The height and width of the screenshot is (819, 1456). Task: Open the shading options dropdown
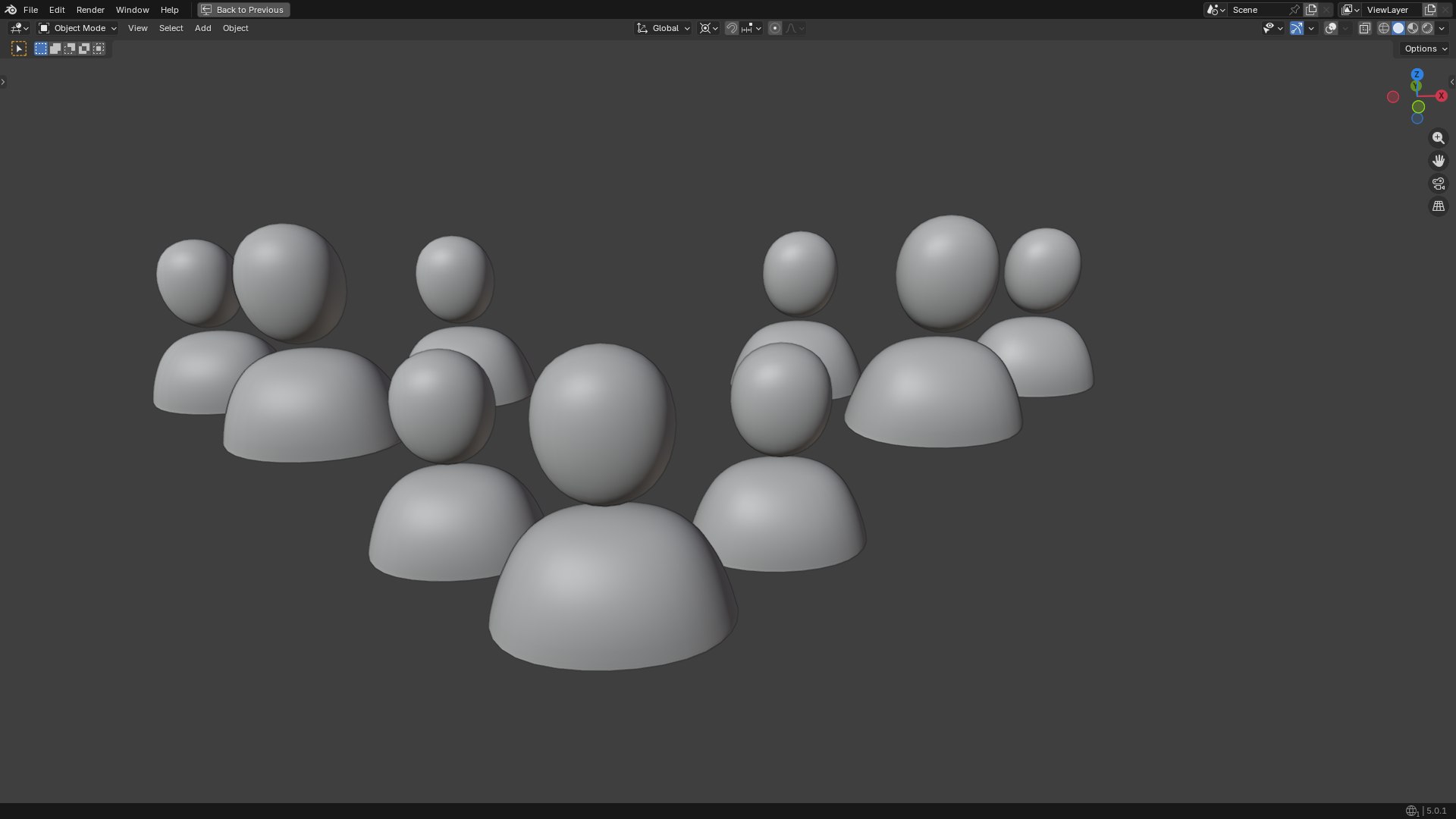[1442, 28]
